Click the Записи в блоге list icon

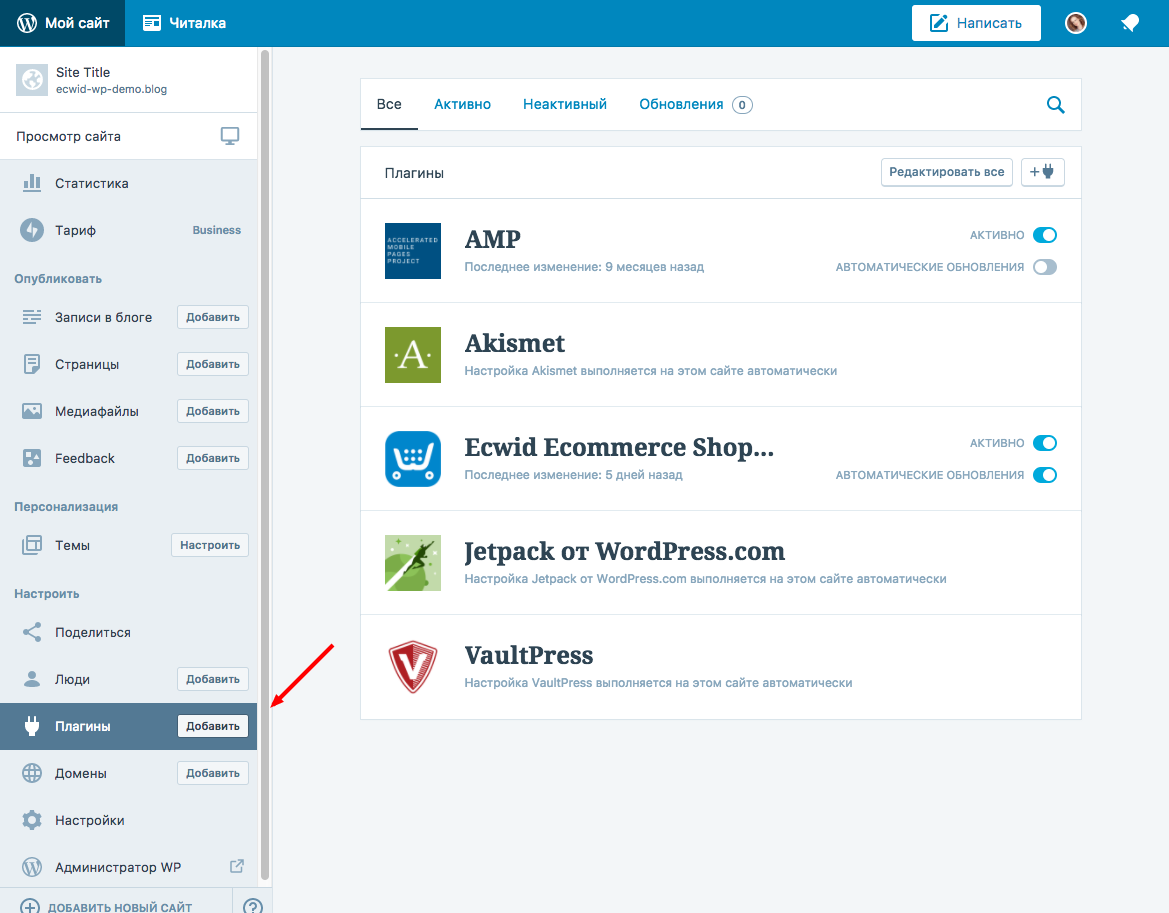point(32,318)
